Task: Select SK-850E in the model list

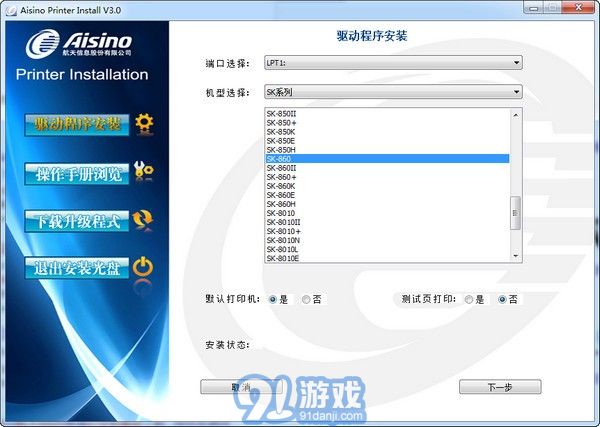Action: (x=387, y=141)
